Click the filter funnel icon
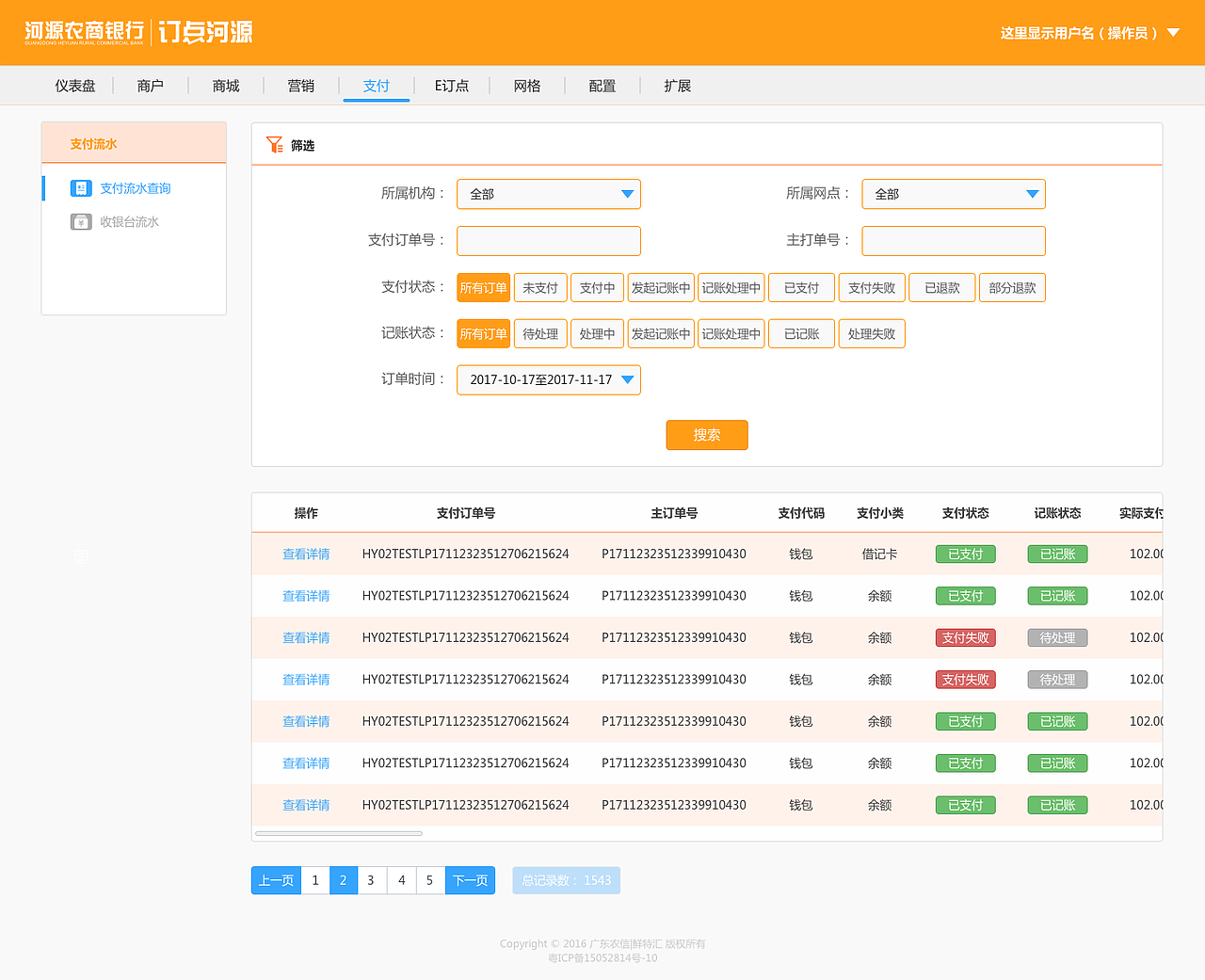The image size is (1205, 980). [x=275, y=144]
